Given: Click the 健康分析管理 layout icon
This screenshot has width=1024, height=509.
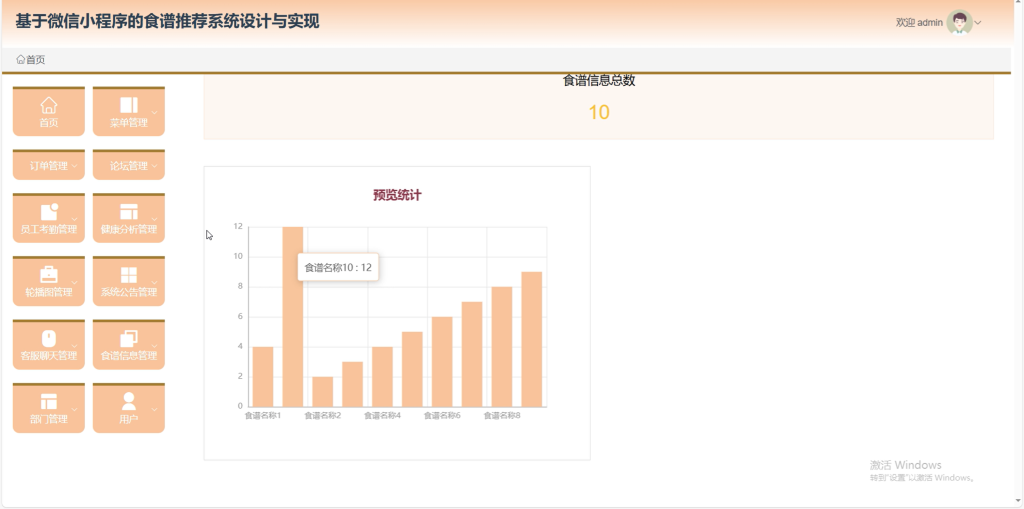Looking at the screenshot, I should click(129, 212).
